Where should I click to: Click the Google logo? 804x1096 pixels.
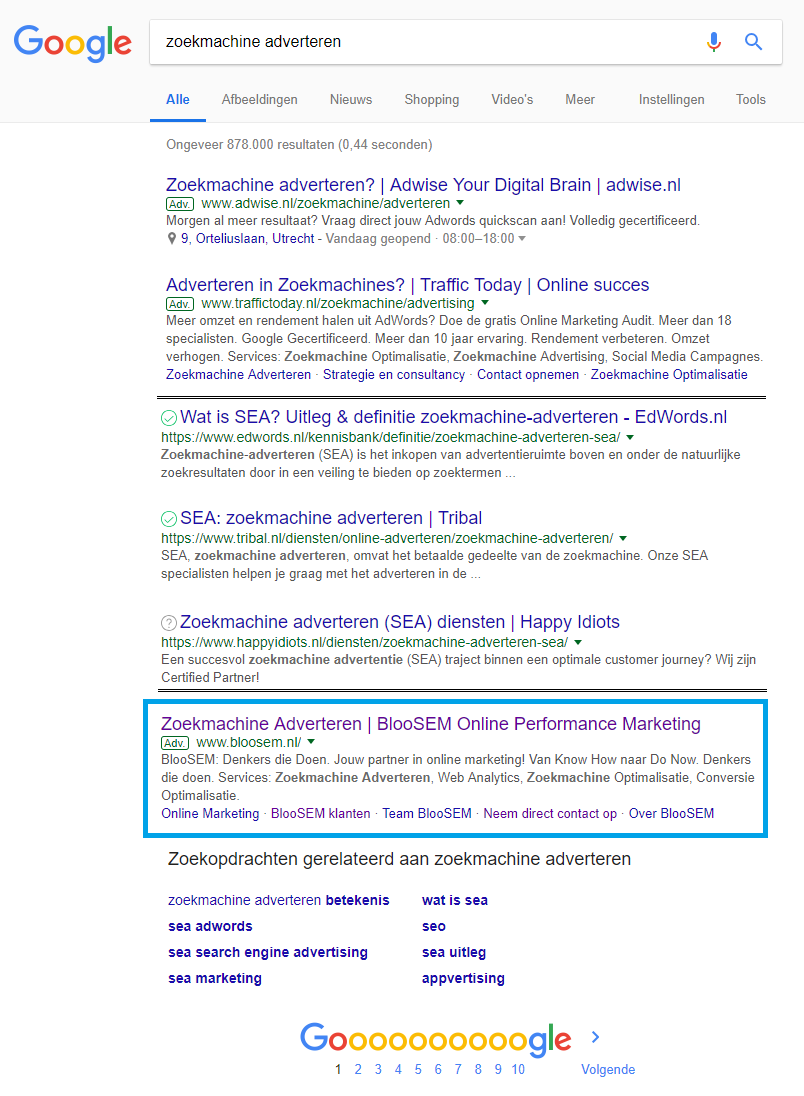(72, 42)
